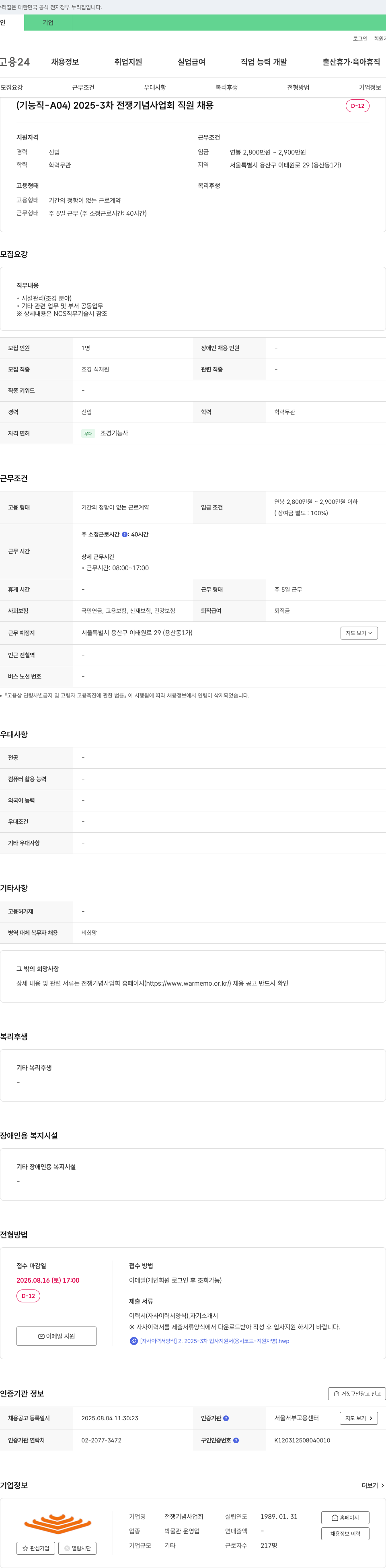Expand 기업정보 with 더보기

click(x=373, y=1486)
